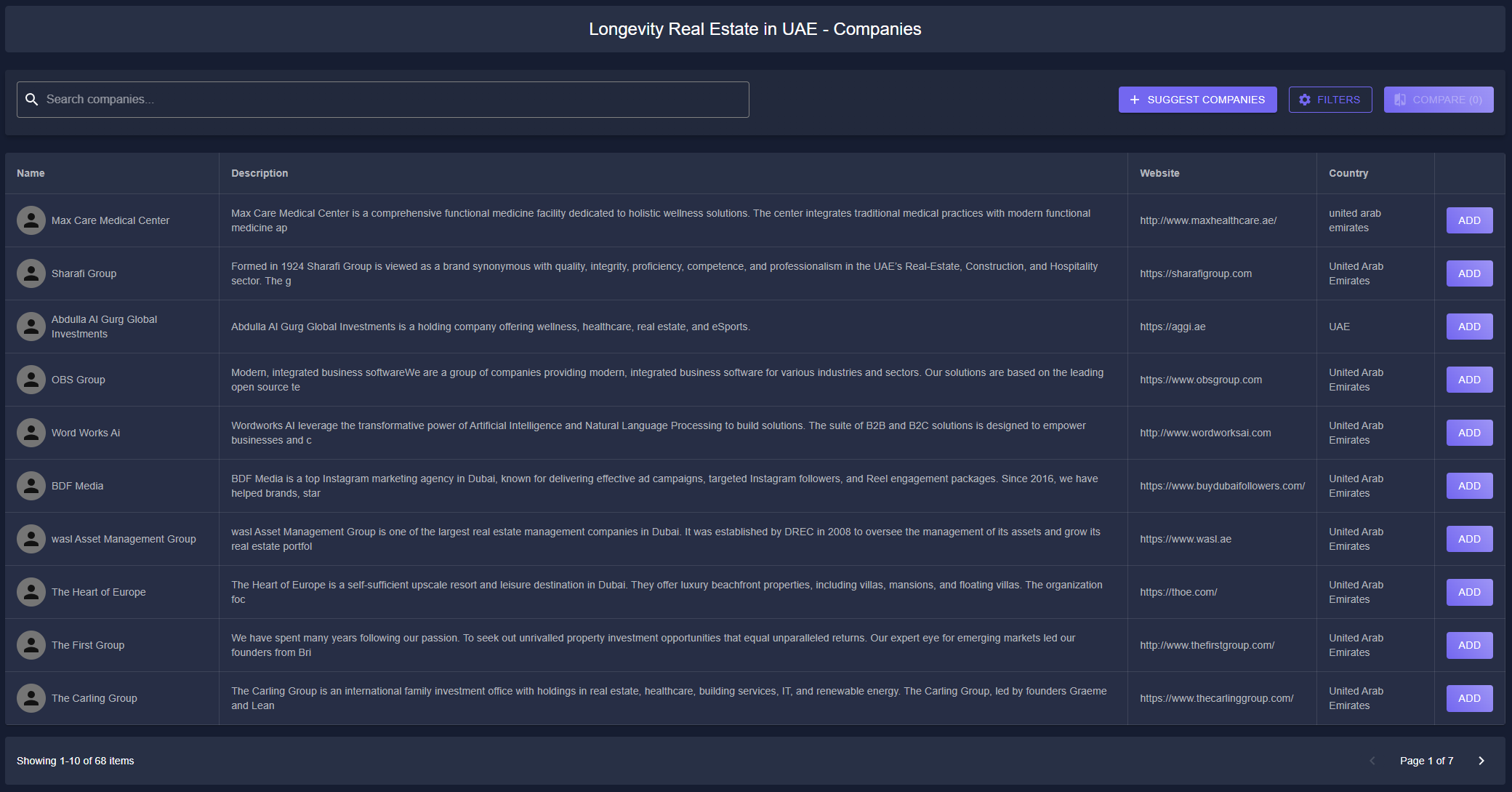Image resolution: width=1512 pixels, height=792 pixels.
Task: Add Abdulla Al Gurg Global Investments
Action: click(1468, 327)
